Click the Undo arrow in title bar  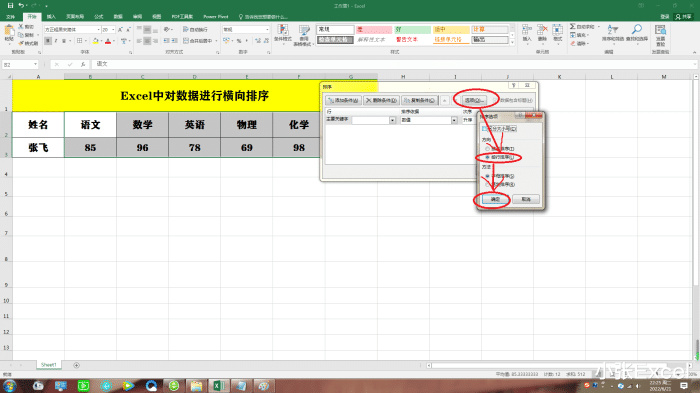tap(21, 6)
